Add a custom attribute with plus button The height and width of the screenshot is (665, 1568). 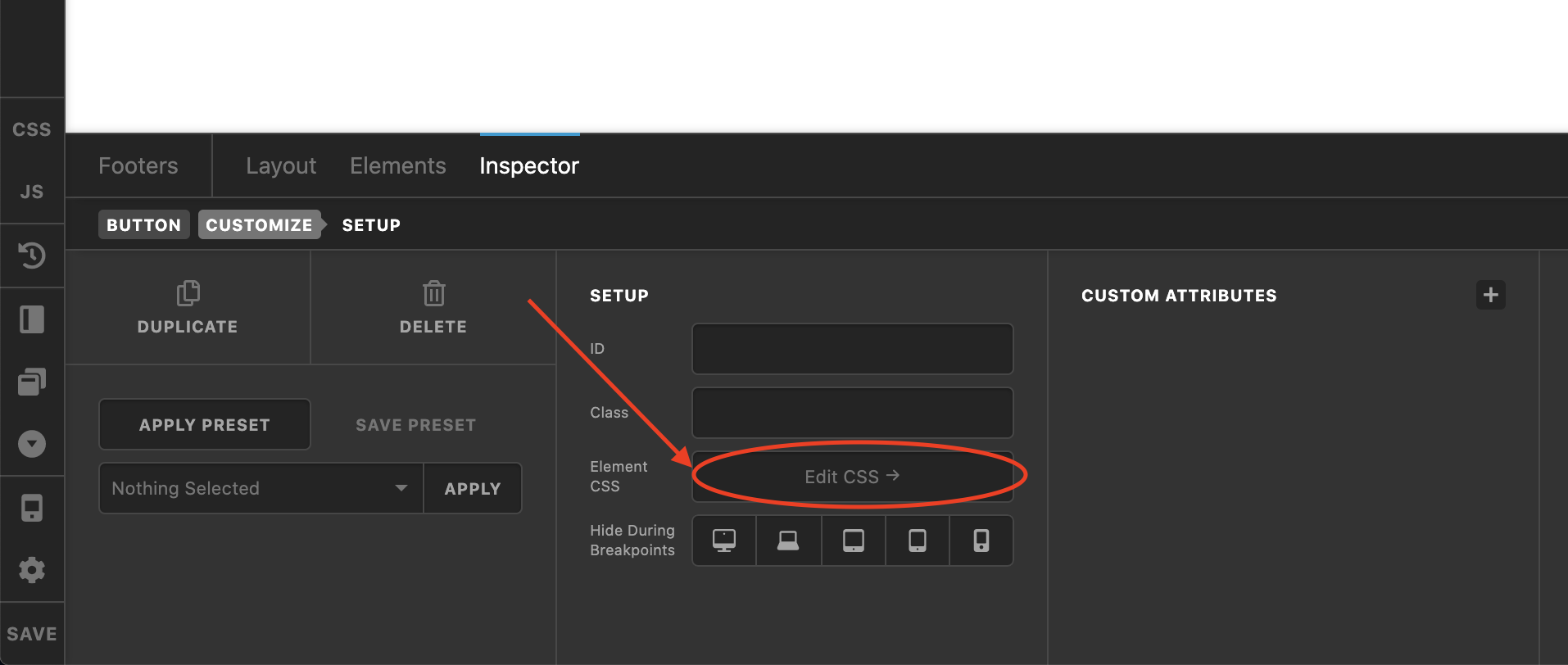(x=1490, y=295)
